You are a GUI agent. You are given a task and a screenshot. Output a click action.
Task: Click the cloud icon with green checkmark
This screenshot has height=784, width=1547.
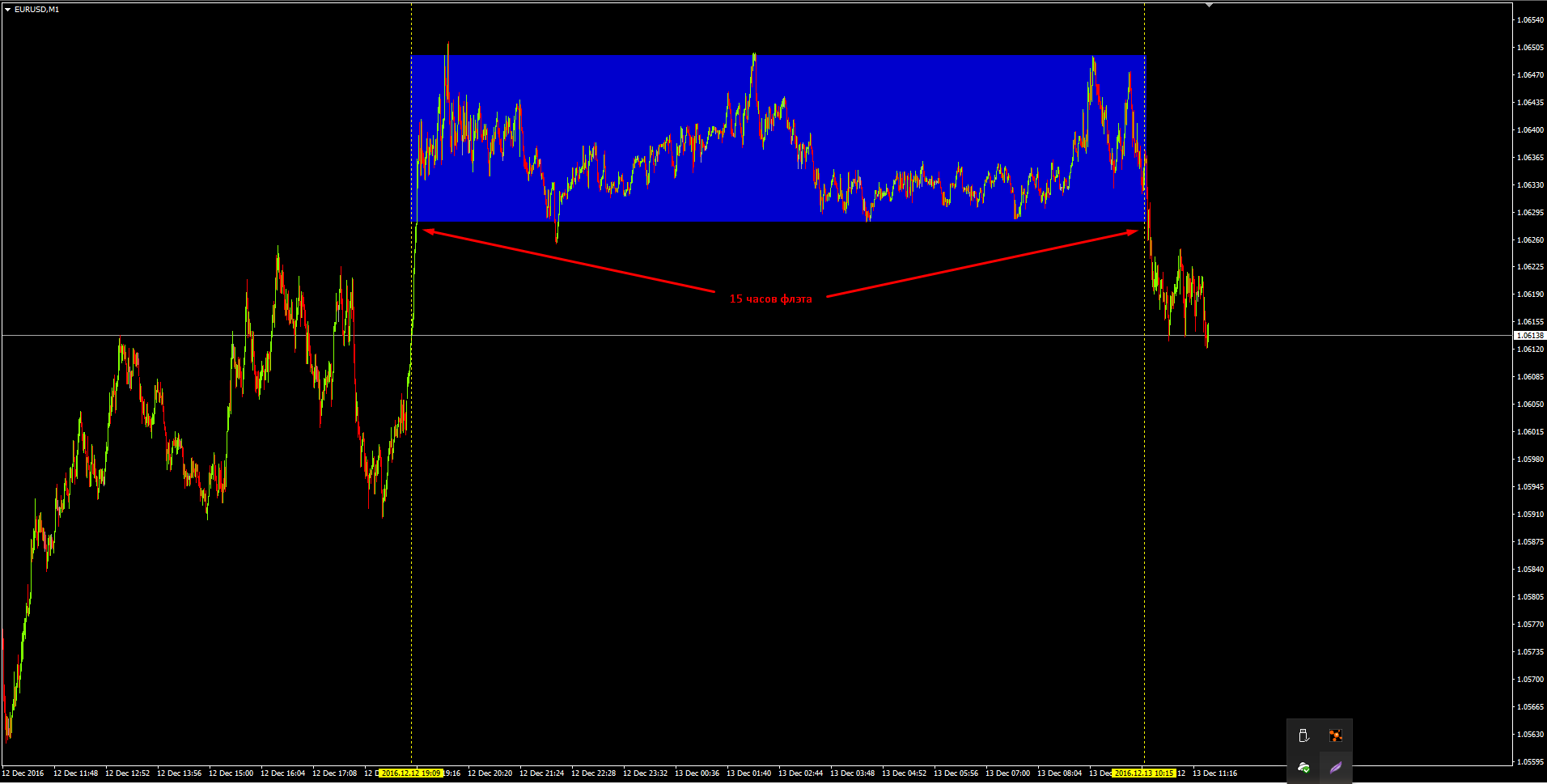pyautogui.click(x=1303, y=767)
